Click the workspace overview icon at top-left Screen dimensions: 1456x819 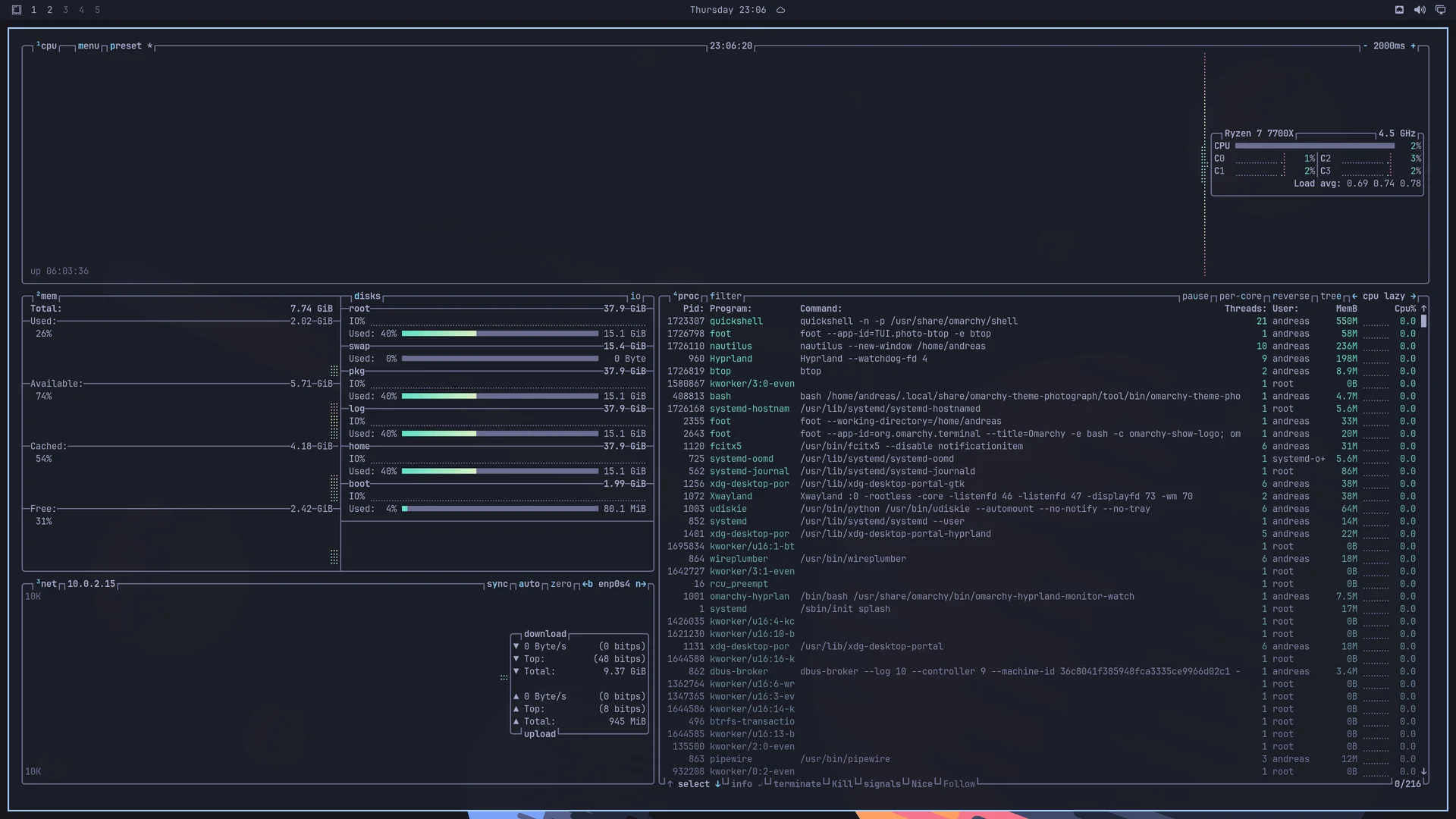(17, 10)
